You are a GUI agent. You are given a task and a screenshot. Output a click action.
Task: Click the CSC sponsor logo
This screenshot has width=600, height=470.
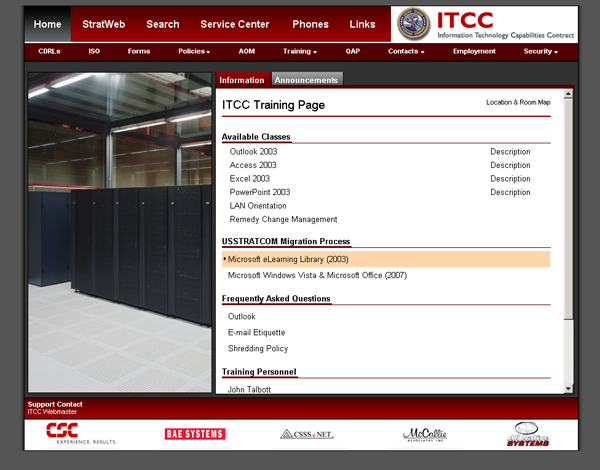81,433
